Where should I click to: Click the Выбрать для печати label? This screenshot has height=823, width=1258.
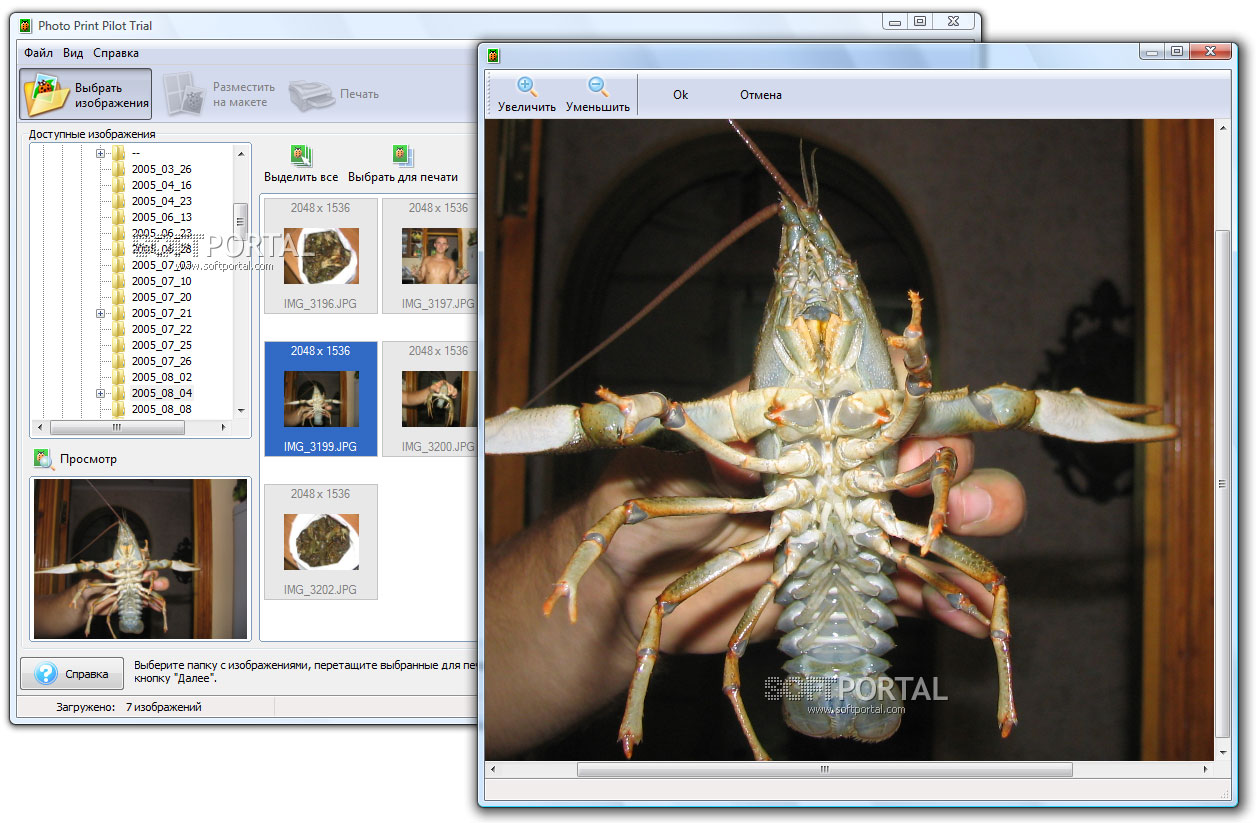(403, 177)
